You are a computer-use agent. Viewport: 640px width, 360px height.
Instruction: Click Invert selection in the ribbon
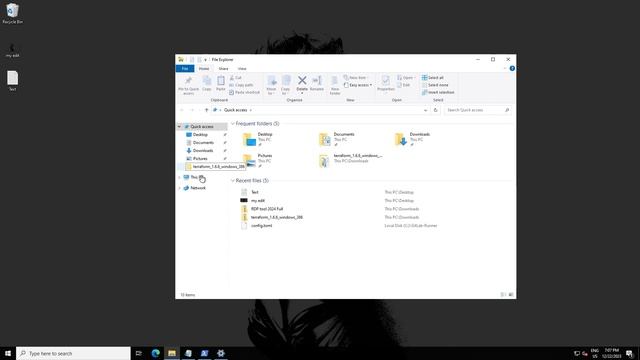click(x=438, y=92)
